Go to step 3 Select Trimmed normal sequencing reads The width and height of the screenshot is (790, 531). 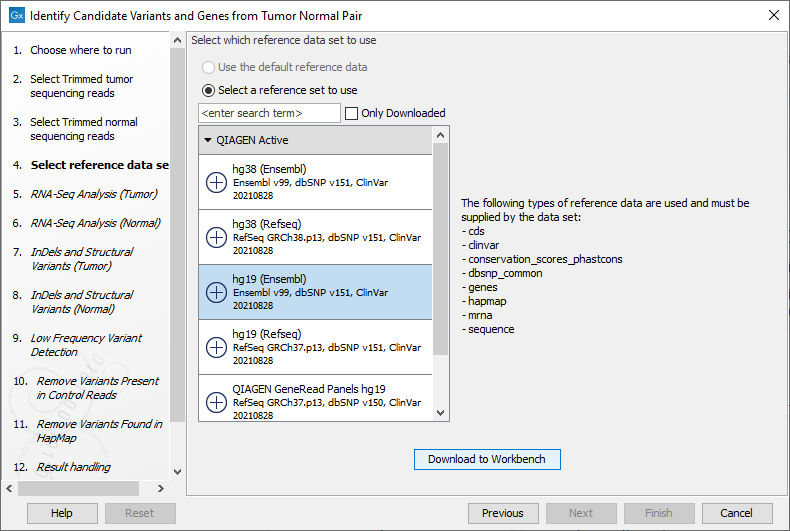click(84, 129)
